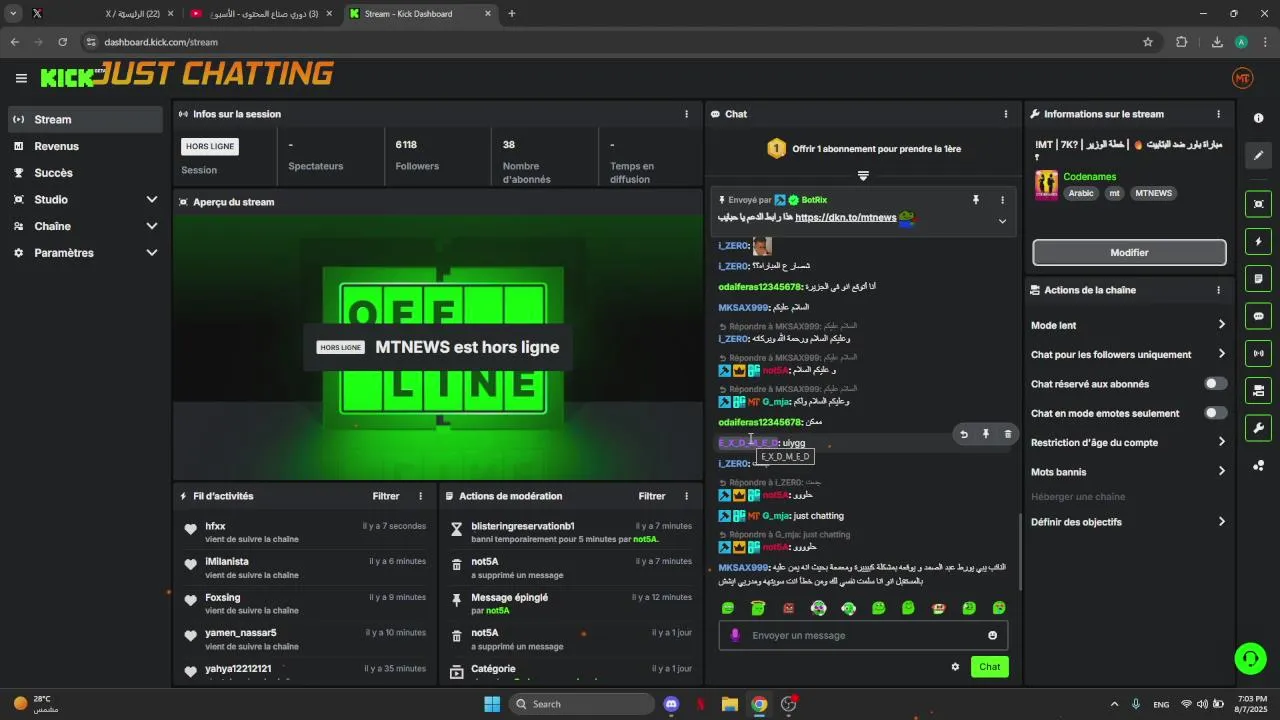The width and height of the screenshot is (1280, 720).
Task: Open Restriction d'âge du compte settings
Action: click(1128, 442)
